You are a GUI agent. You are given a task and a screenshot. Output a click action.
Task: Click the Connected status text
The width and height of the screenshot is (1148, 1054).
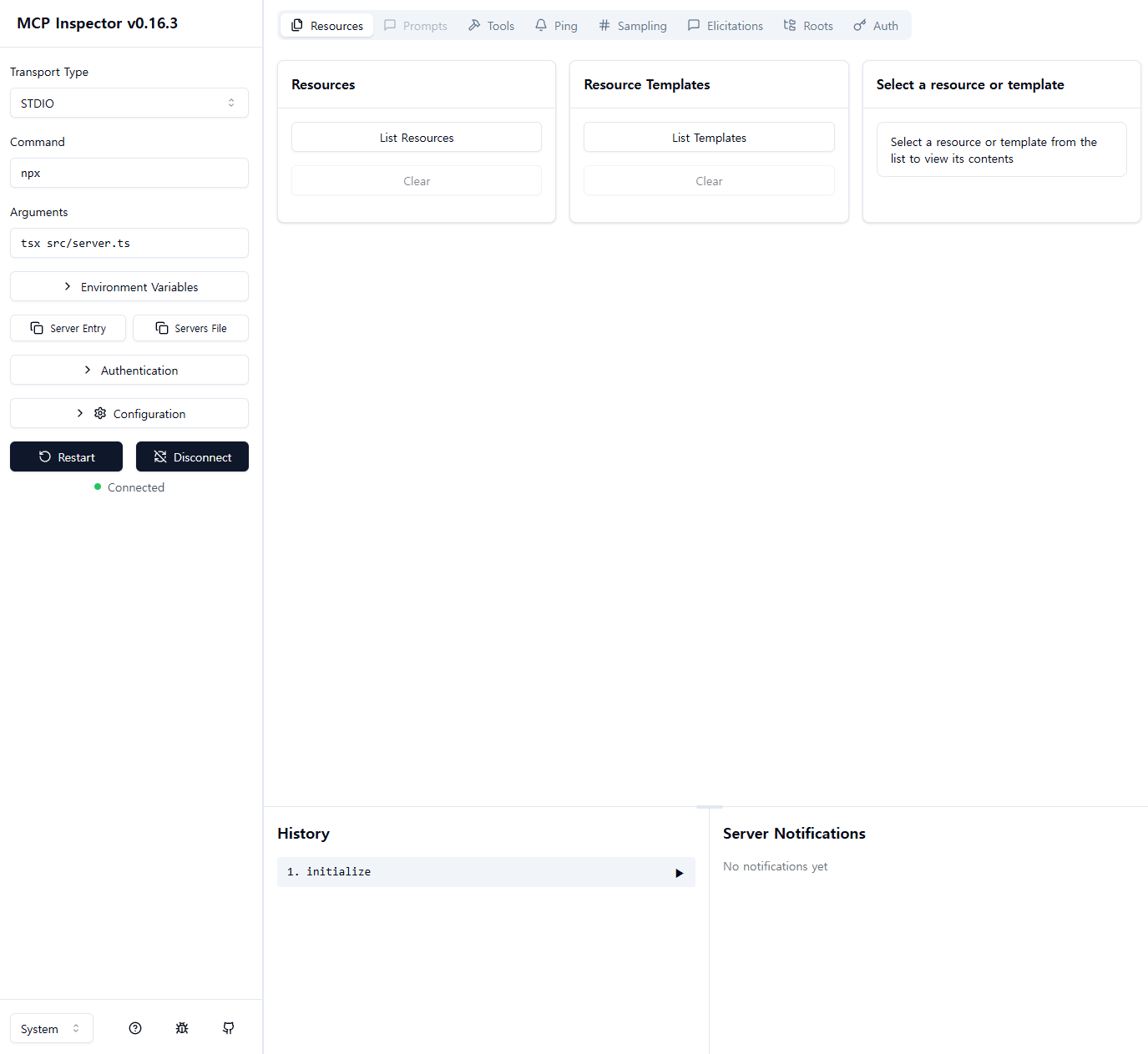(135, 487)
